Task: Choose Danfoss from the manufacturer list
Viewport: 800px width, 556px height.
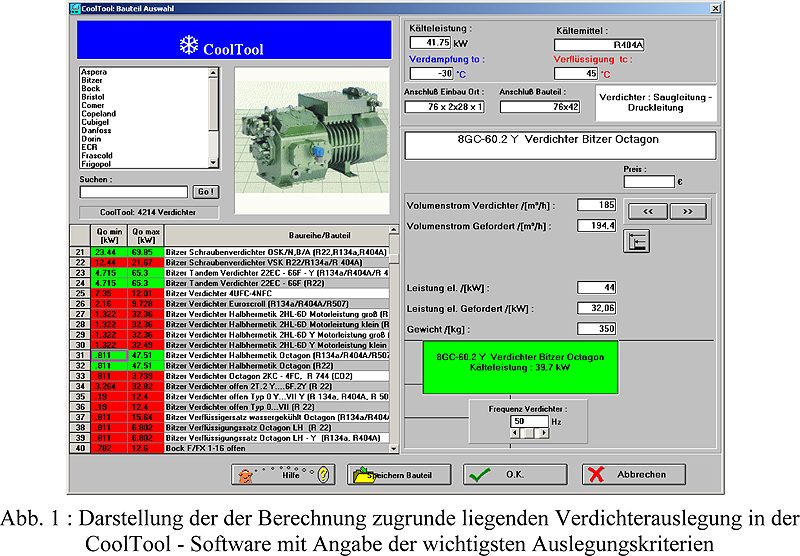Action: 96,131
